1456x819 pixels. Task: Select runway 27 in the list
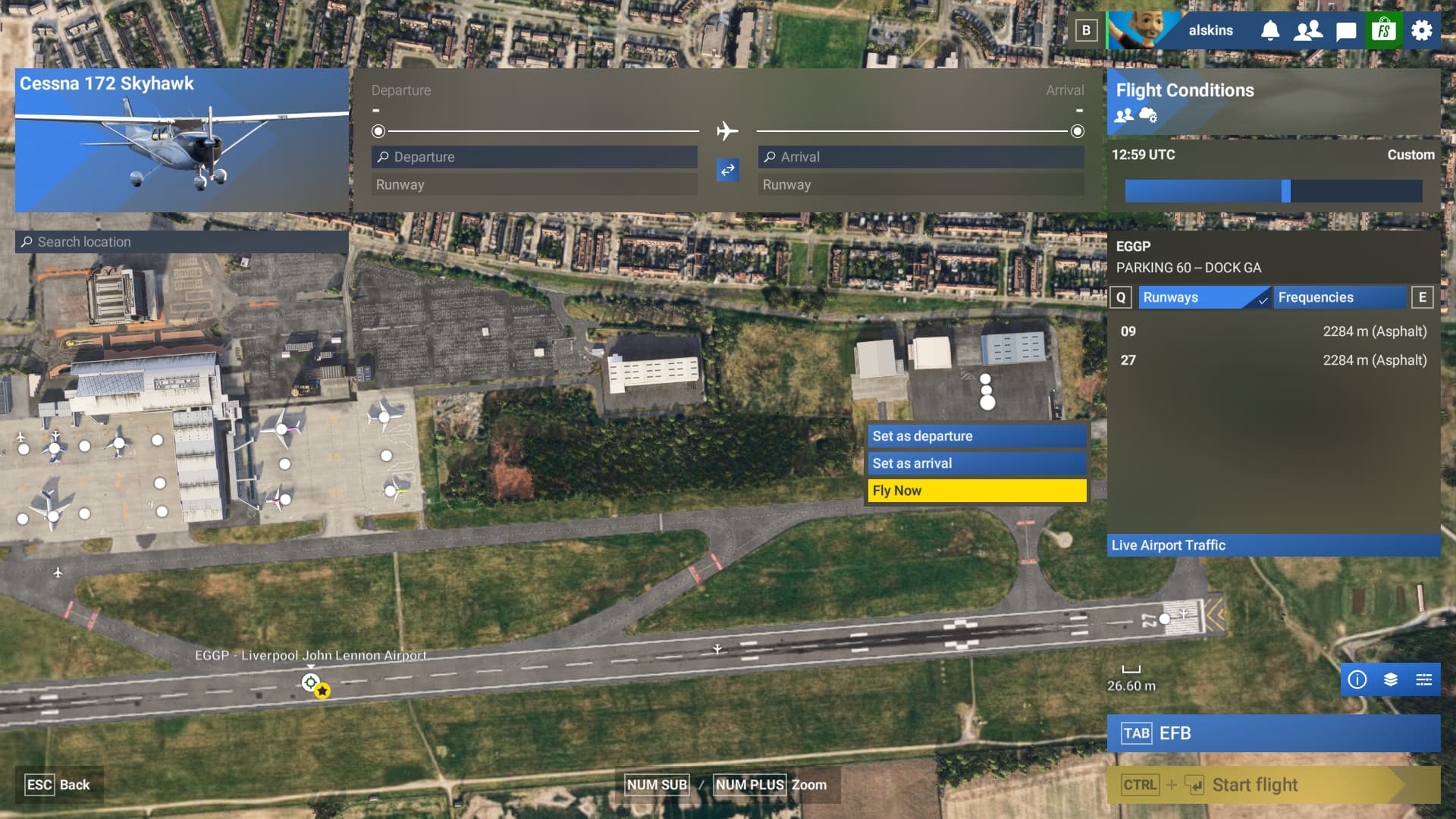tap(1273, 360)
